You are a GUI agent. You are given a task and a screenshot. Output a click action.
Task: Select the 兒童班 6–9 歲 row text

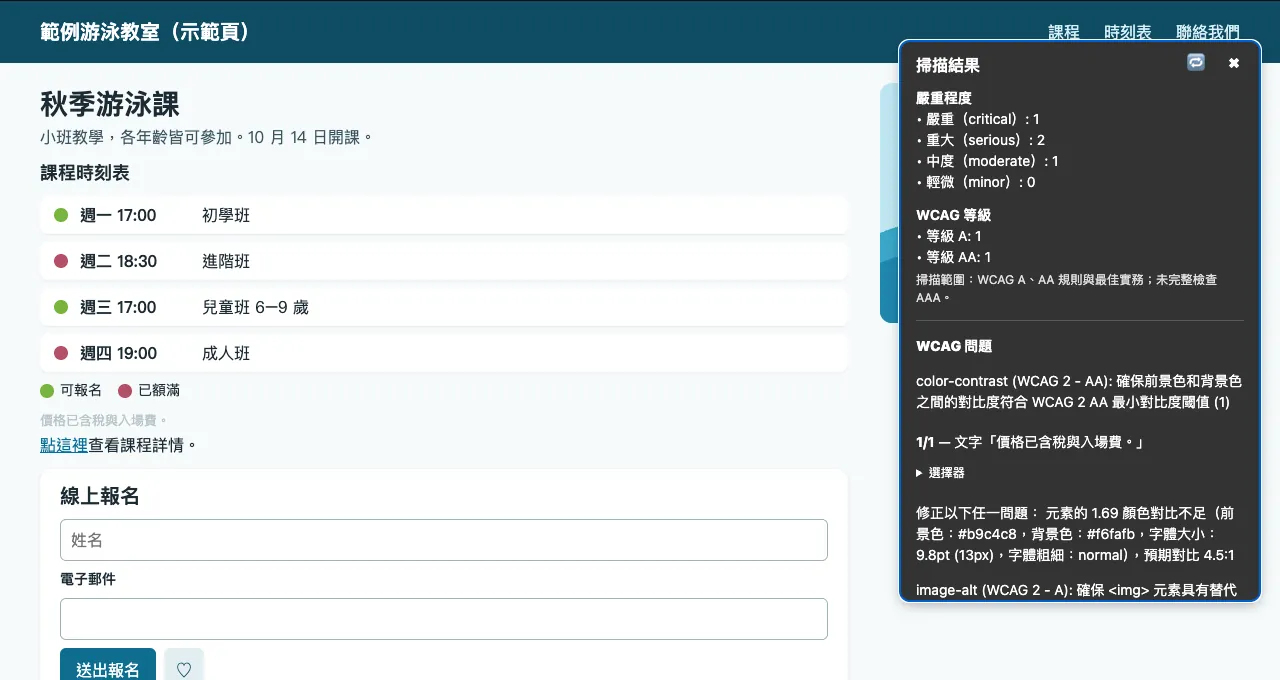[255, 307]
